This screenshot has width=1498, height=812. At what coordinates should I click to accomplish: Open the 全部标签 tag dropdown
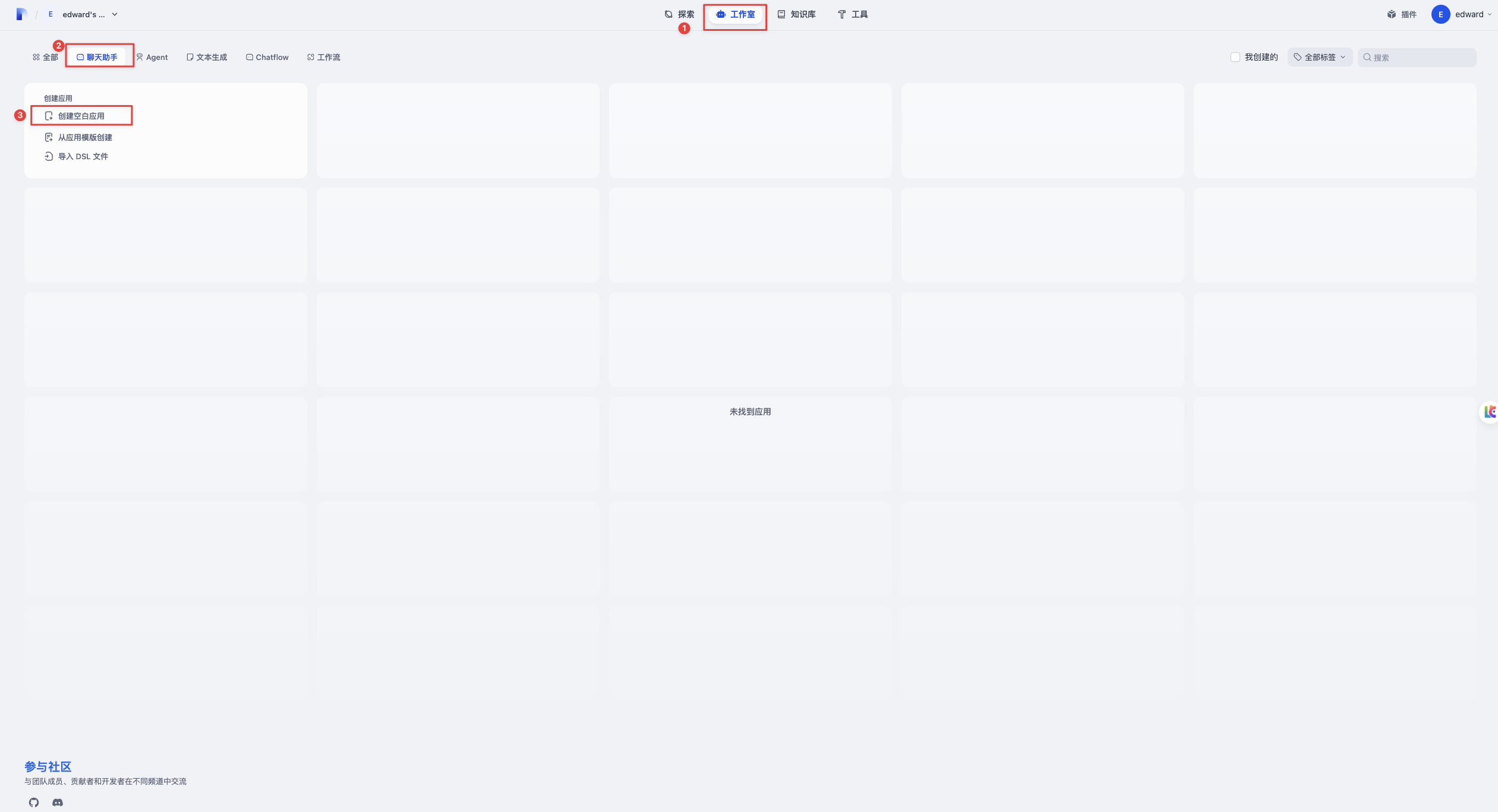[1320, 57]
